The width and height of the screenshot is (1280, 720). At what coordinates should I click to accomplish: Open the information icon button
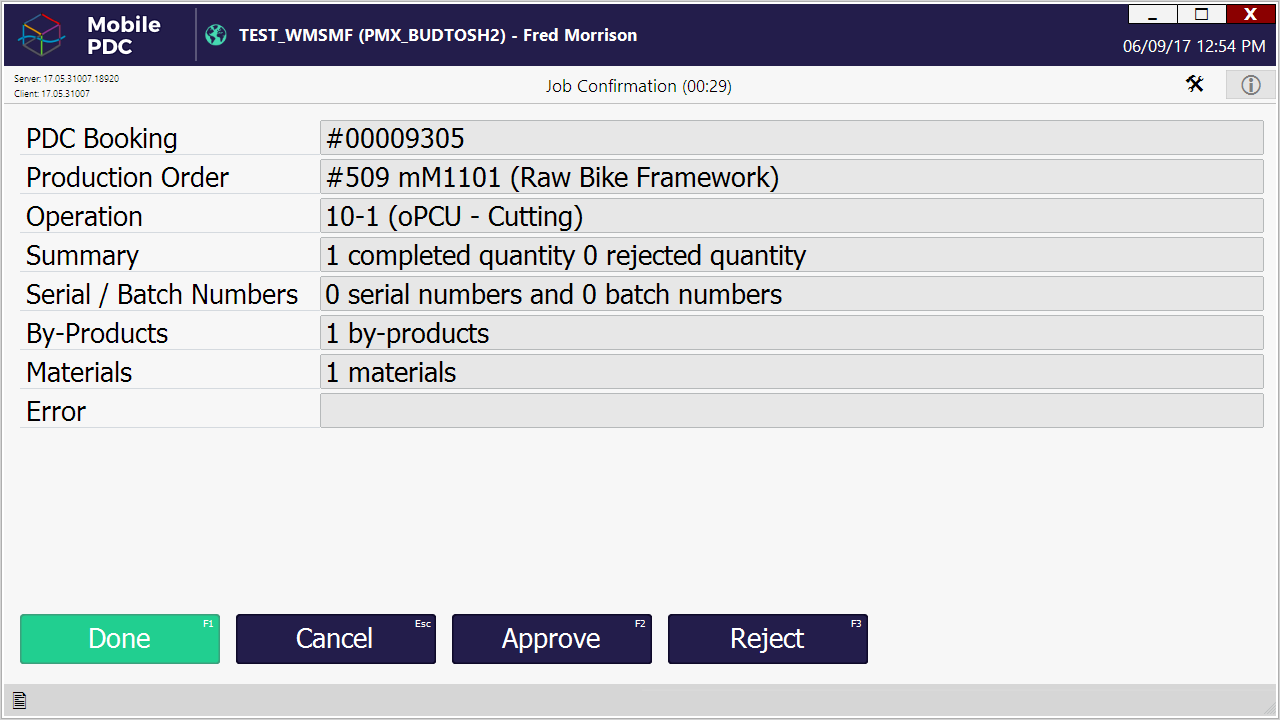1251,85
